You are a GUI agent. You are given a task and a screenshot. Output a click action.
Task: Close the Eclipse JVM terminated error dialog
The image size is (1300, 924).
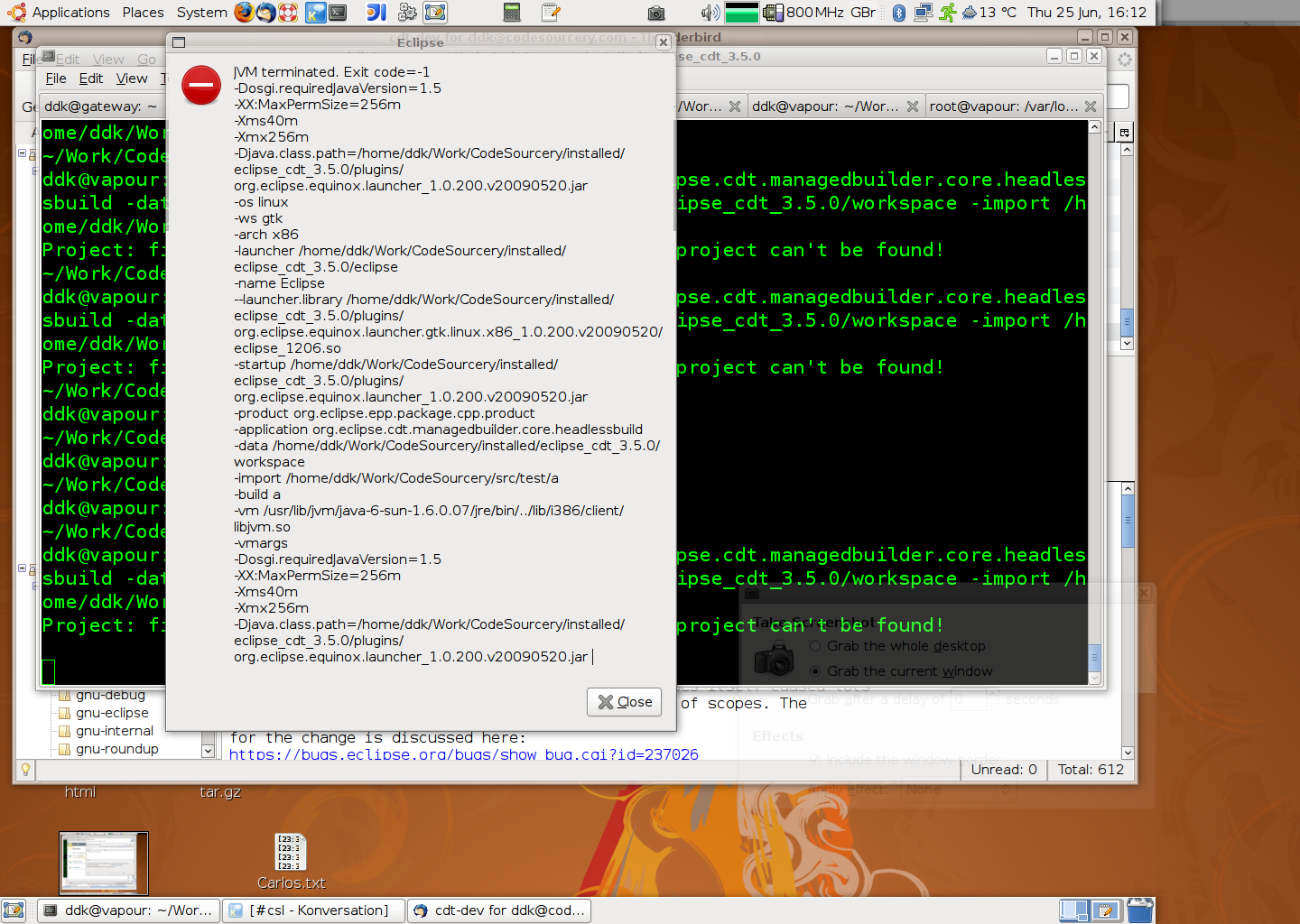click(625, 702)
